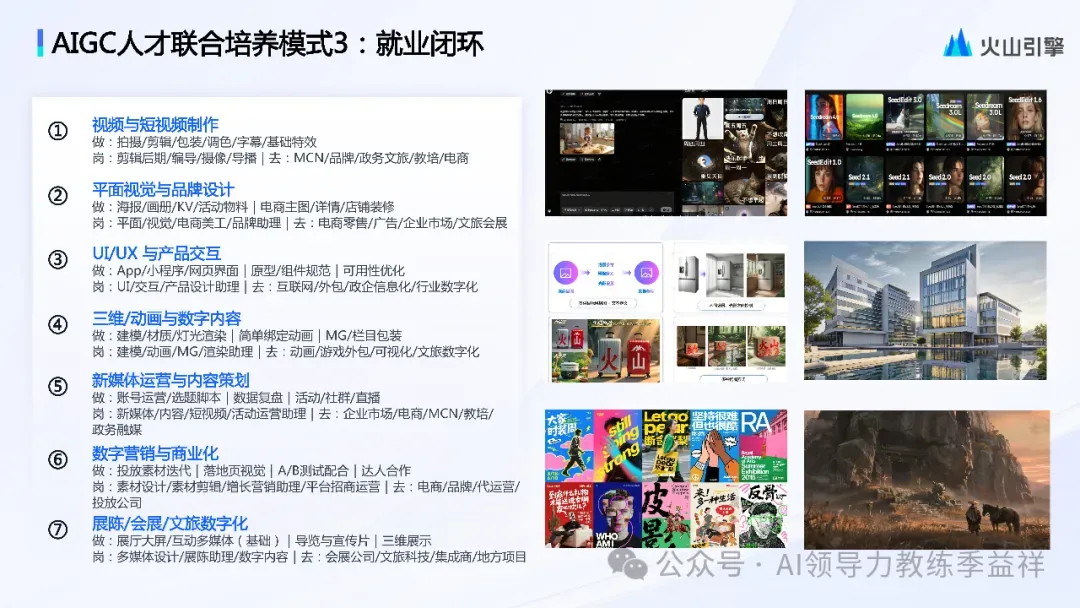Select the slide title AIGC人才联合培养模式3:就业闭环
The height and width of the screenshot is (608, 1080).
point(267,43)
